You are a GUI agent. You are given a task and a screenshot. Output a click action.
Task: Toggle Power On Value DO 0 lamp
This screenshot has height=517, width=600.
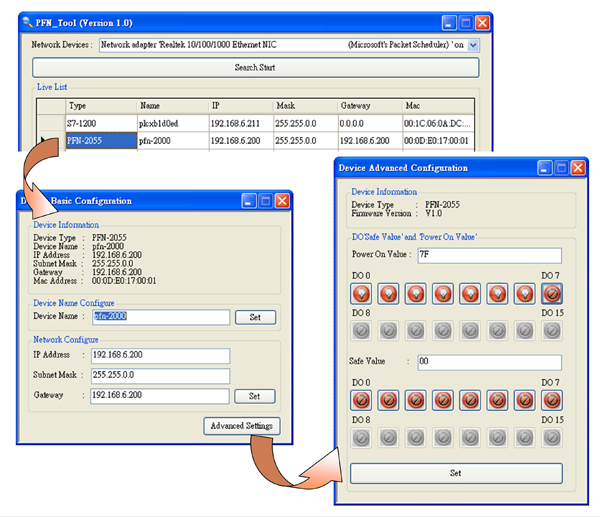point(361,294)
